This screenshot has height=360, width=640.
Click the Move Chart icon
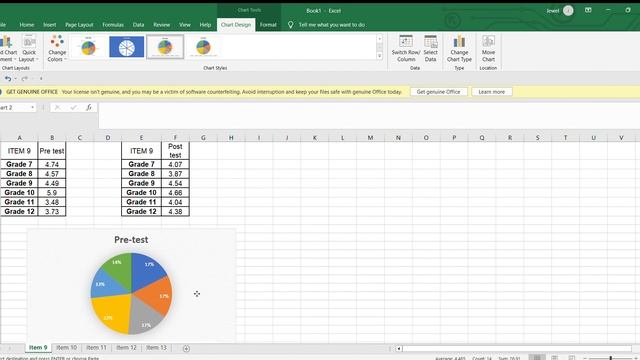click(x=488, y=49)
